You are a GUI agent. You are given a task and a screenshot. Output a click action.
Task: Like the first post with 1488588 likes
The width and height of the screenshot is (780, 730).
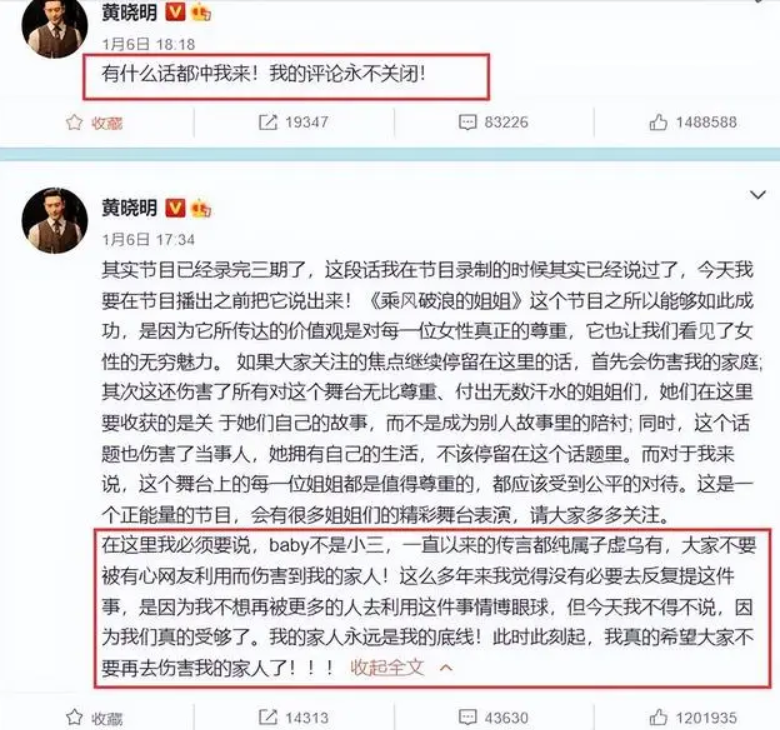pos(658,122)
